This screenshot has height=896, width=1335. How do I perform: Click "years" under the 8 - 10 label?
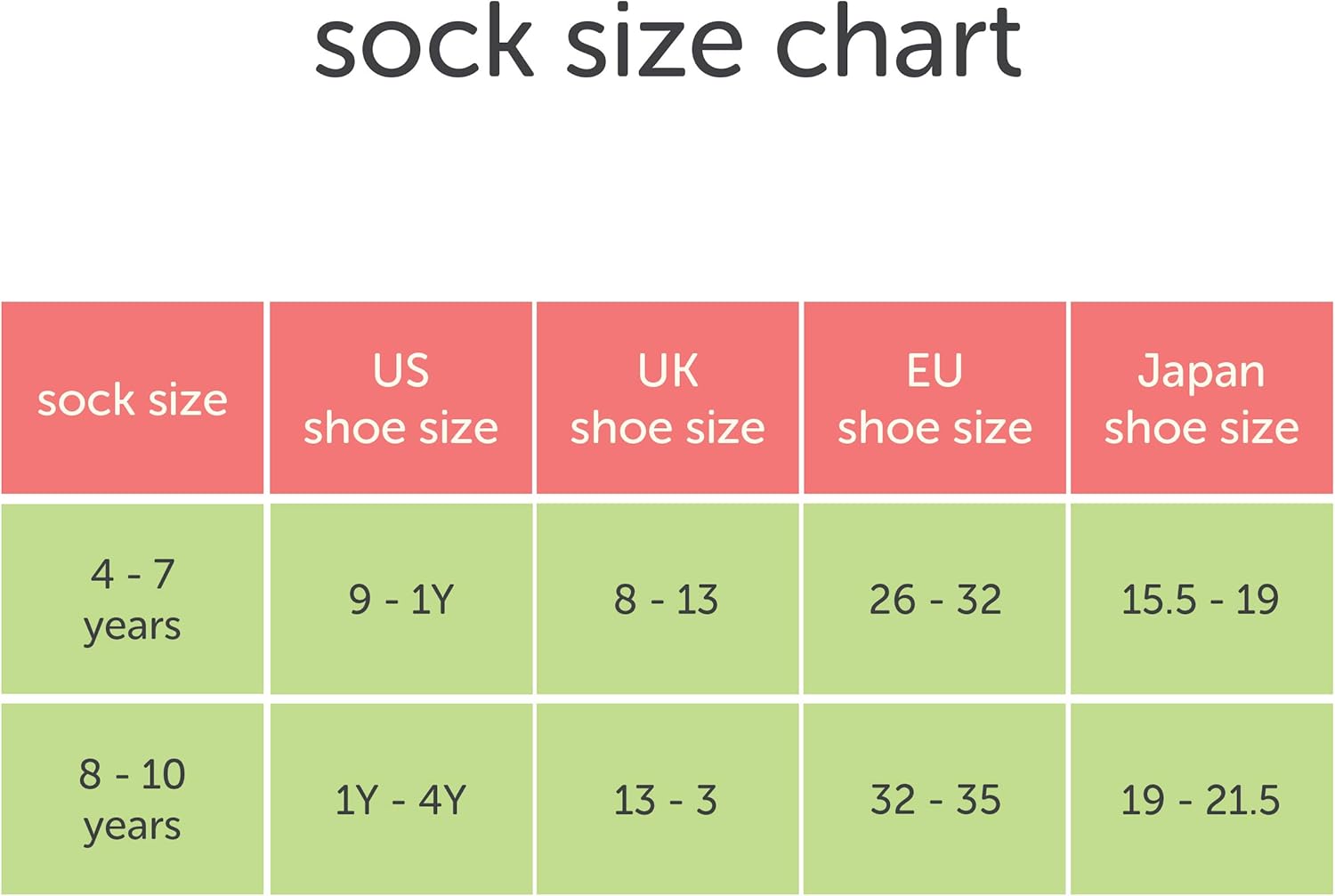133,827
